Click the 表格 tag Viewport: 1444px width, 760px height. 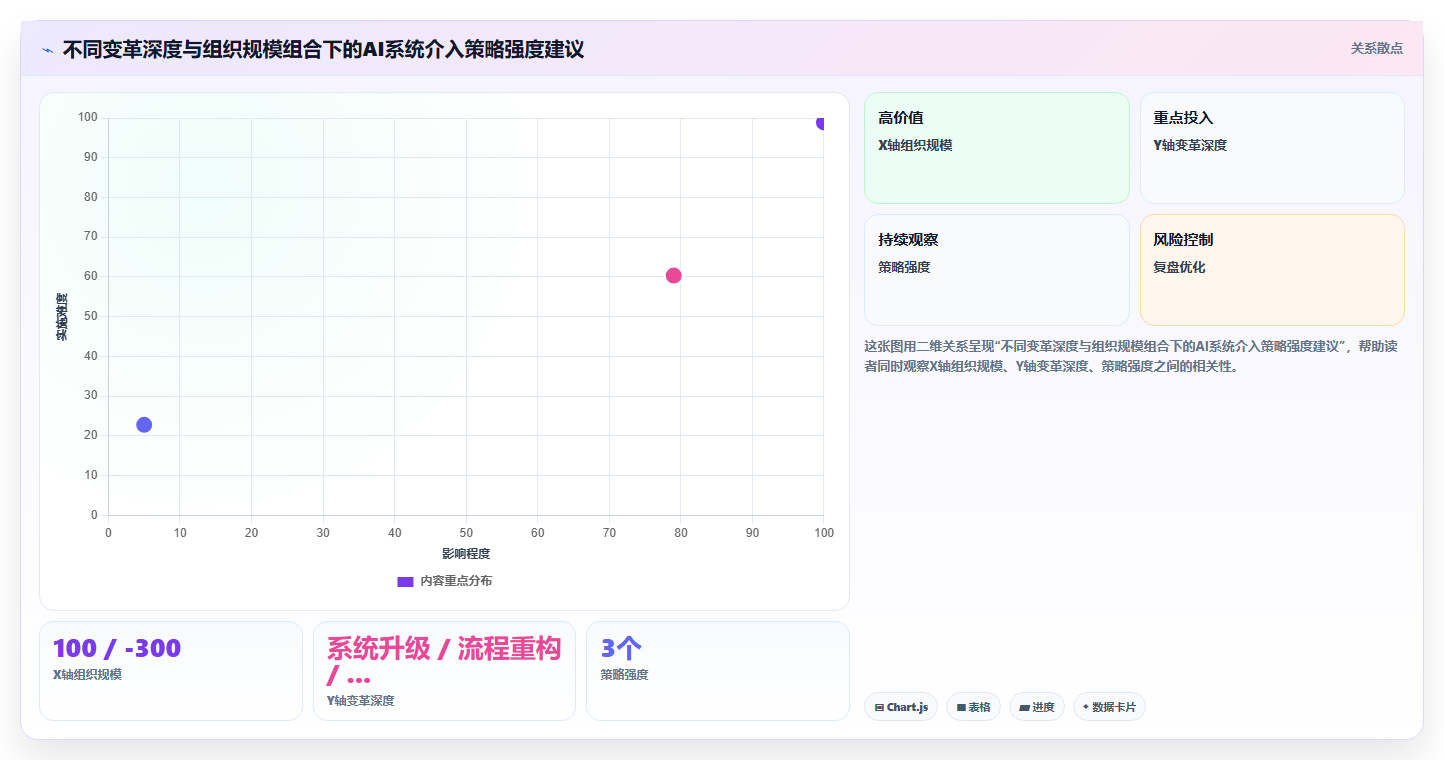click(x=973, y=707)
